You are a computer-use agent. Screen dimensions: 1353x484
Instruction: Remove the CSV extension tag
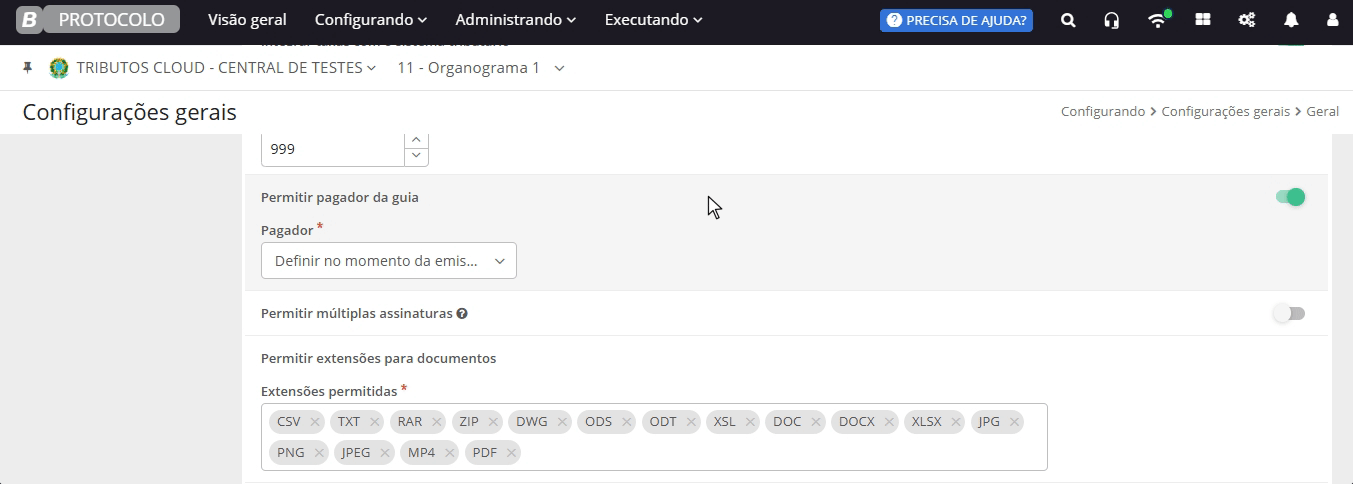click(x=314, y=422)
